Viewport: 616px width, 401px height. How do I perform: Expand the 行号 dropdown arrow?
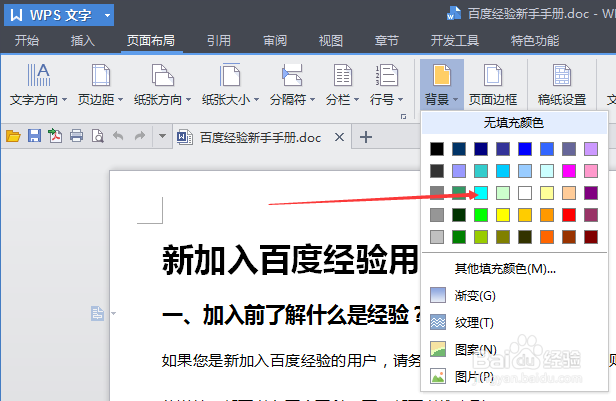pyautogui.click(x=400, y=100)
